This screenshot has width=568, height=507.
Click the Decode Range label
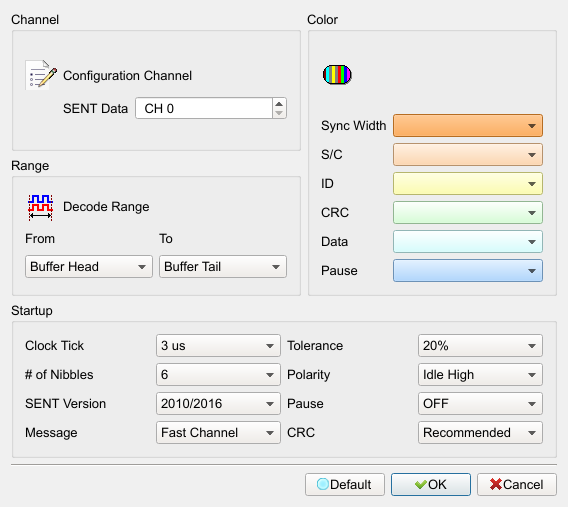(106, 207)
